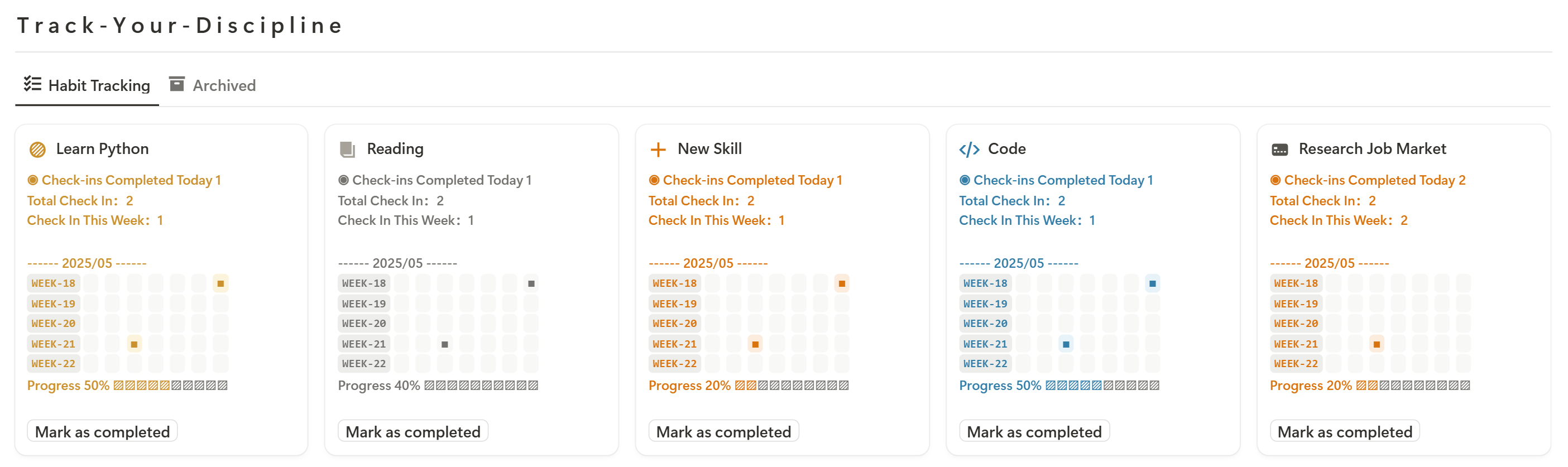Click New Skill WEEK-20 label
1568x467 pixels.
coord(674,324)
